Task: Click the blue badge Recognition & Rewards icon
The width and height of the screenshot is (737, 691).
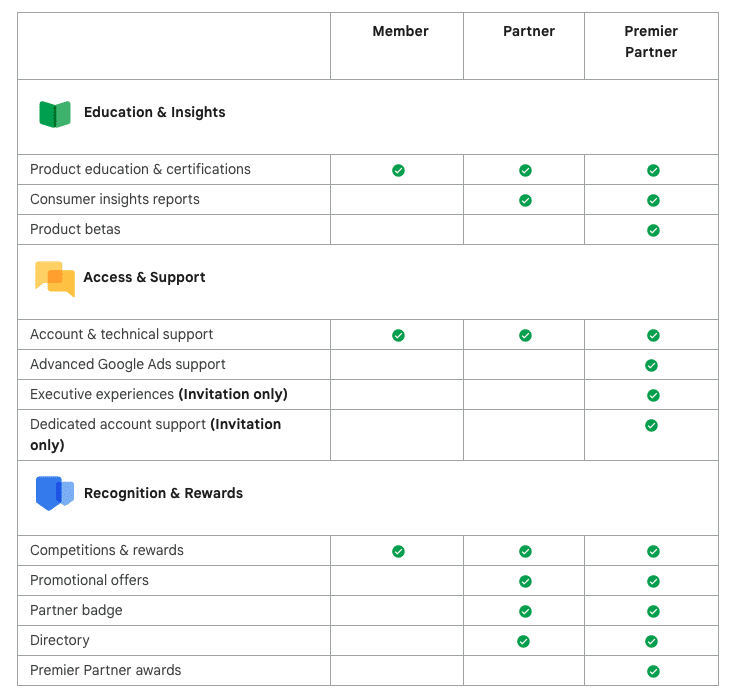Action: pos(55,493)
